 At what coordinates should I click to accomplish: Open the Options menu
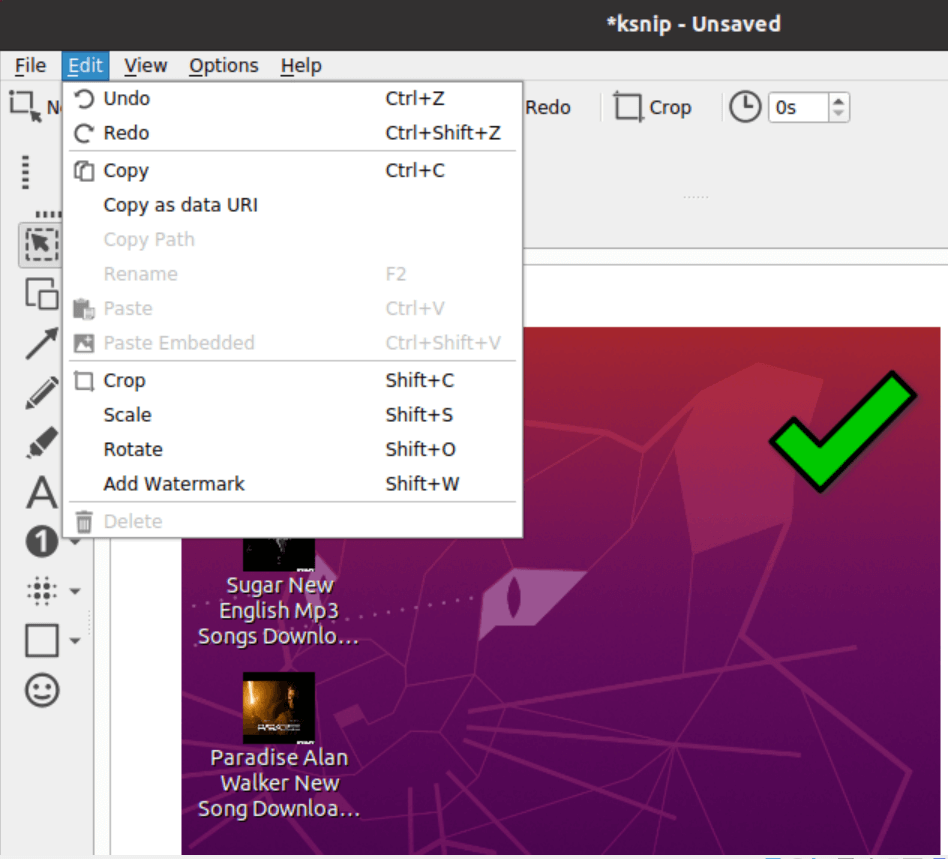click(x=224, y=65)
